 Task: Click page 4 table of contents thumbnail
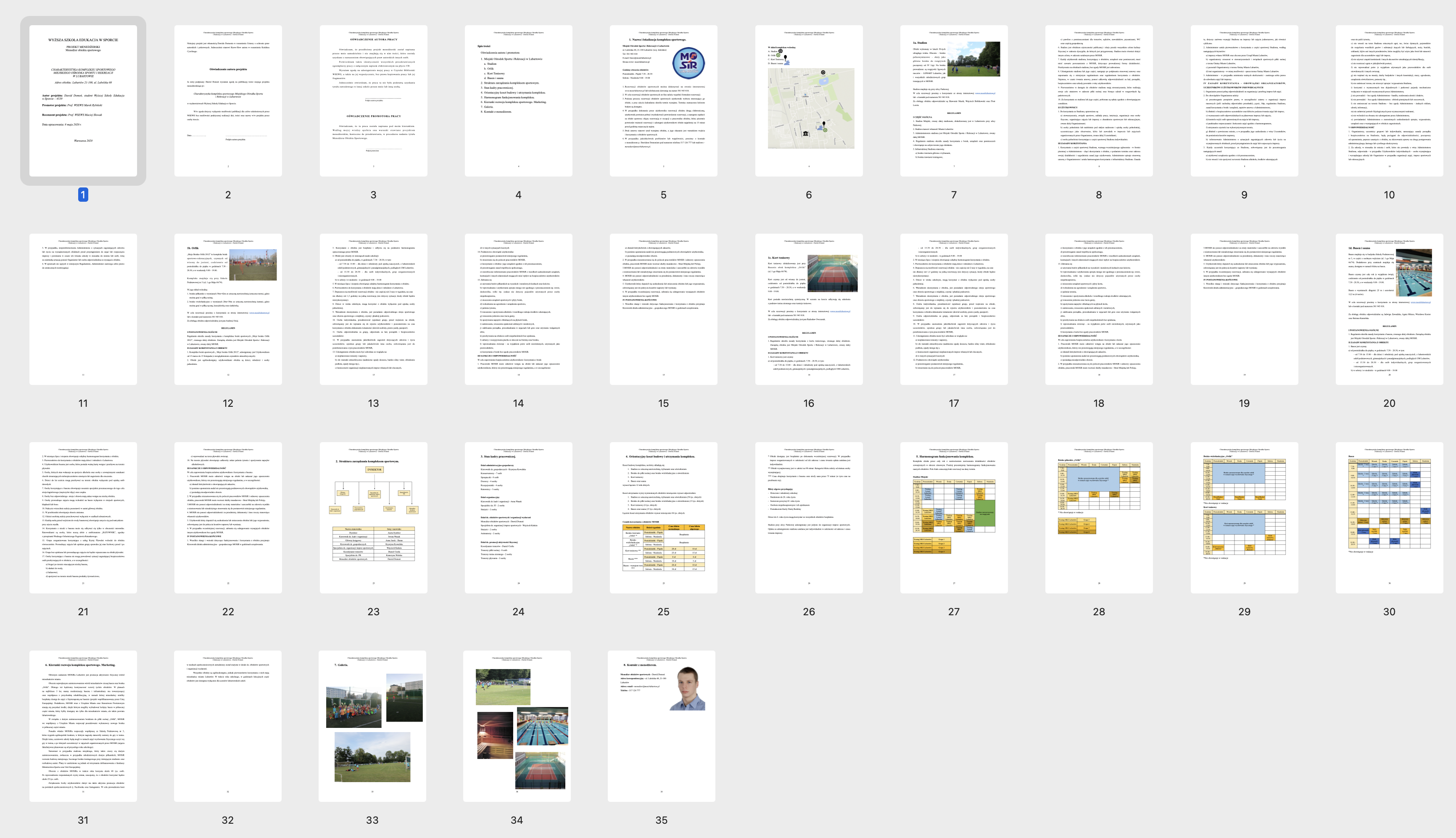coord(518,101)
